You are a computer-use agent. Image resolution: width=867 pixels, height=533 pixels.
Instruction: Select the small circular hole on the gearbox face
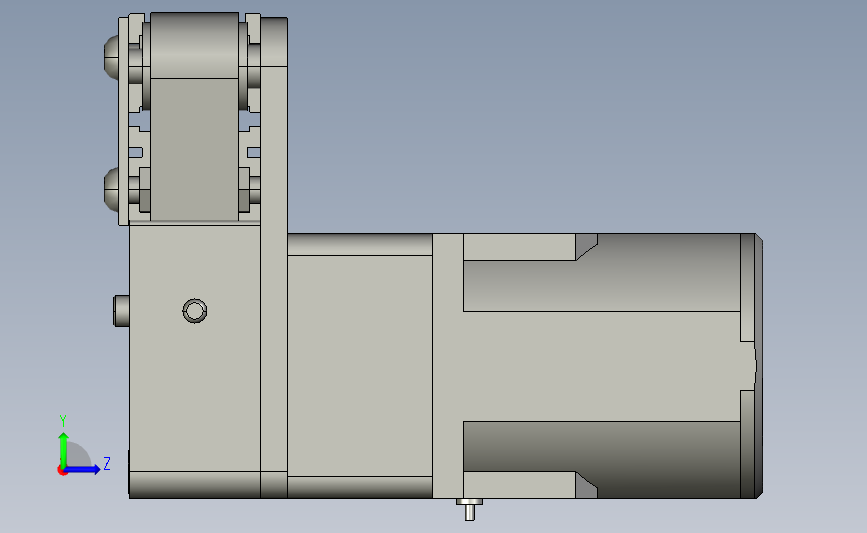[195, 311]
